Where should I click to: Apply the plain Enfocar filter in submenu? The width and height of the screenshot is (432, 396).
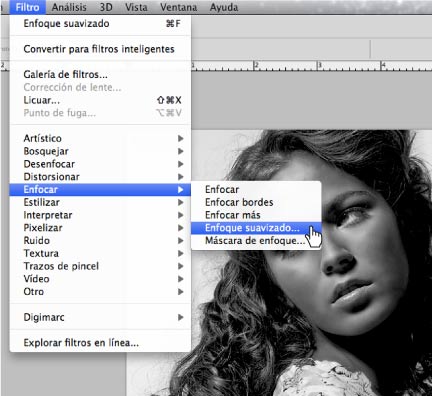pyautogui.click(x=256, y=189)
